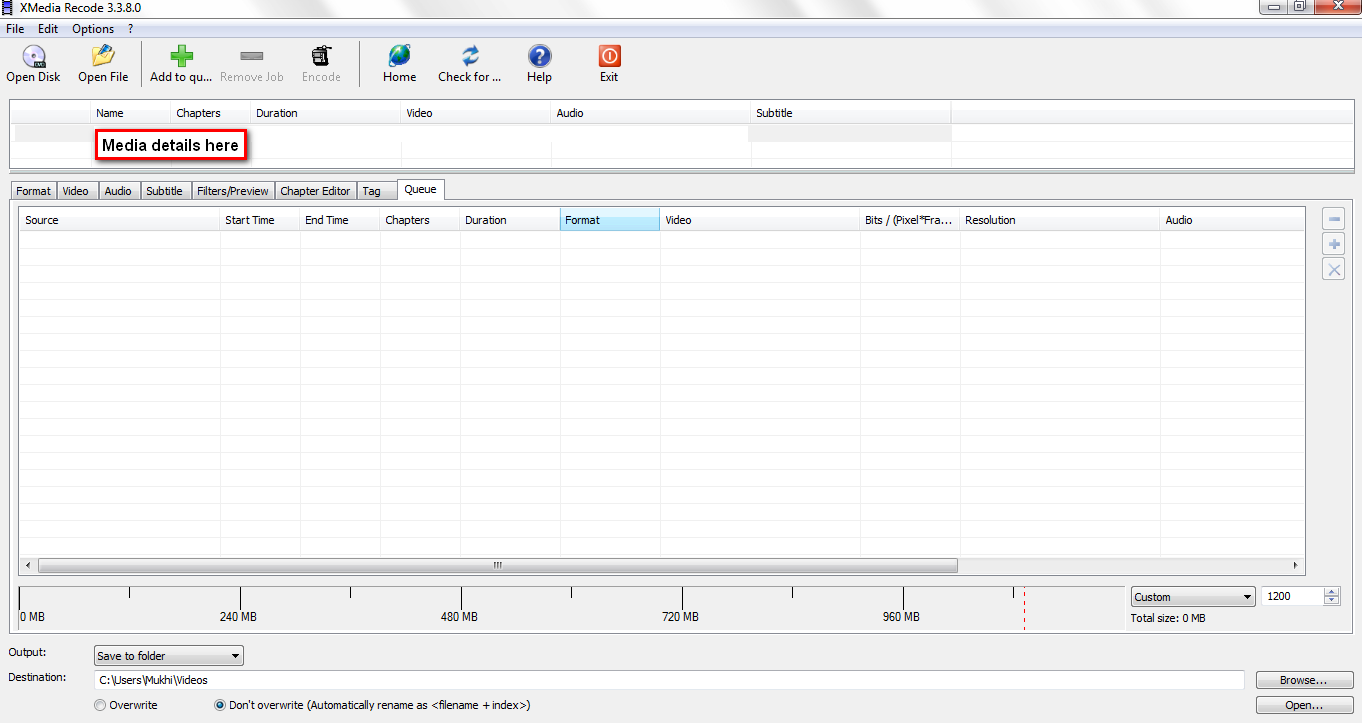
Task: Click the queue horizontal scrollbar thumb
Action: [497, 565]
